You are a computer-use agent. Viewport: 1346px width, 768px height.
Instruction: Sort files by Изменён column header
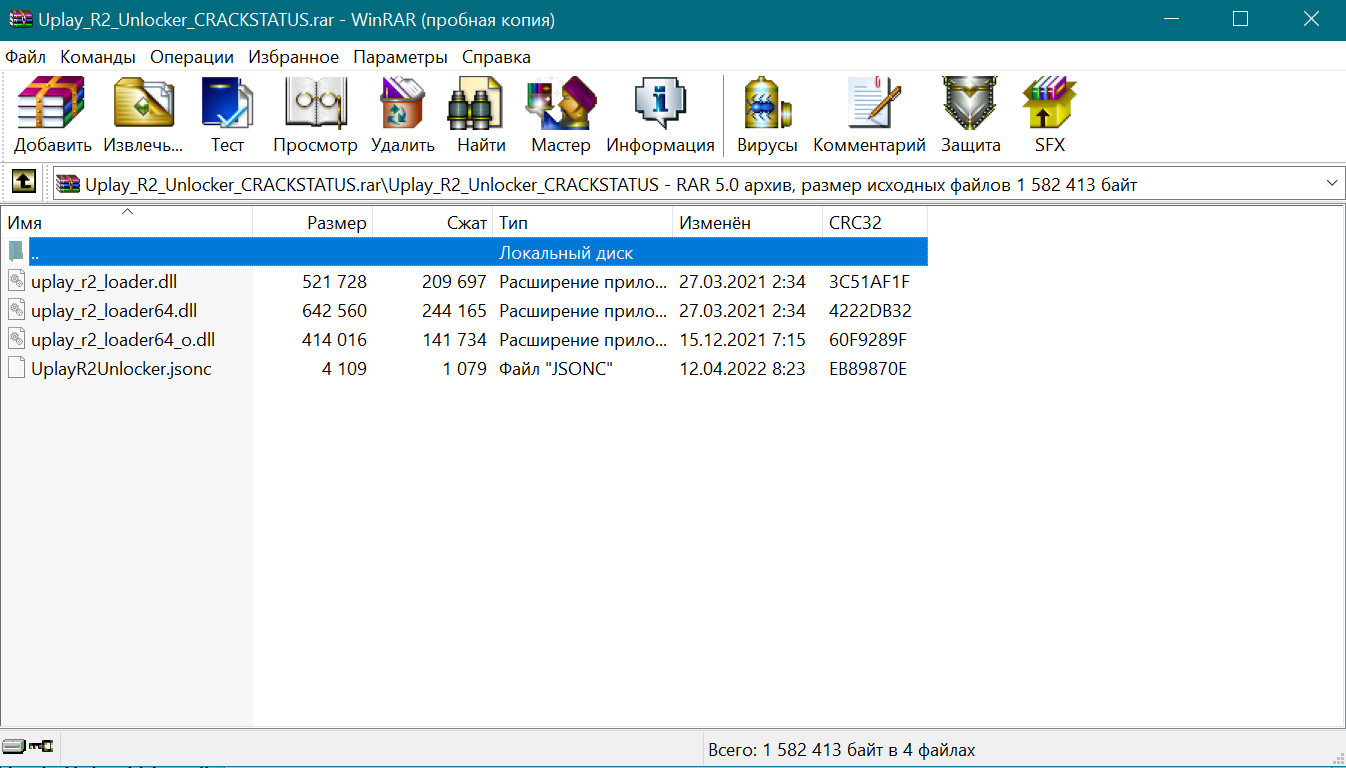click(748, 222)
